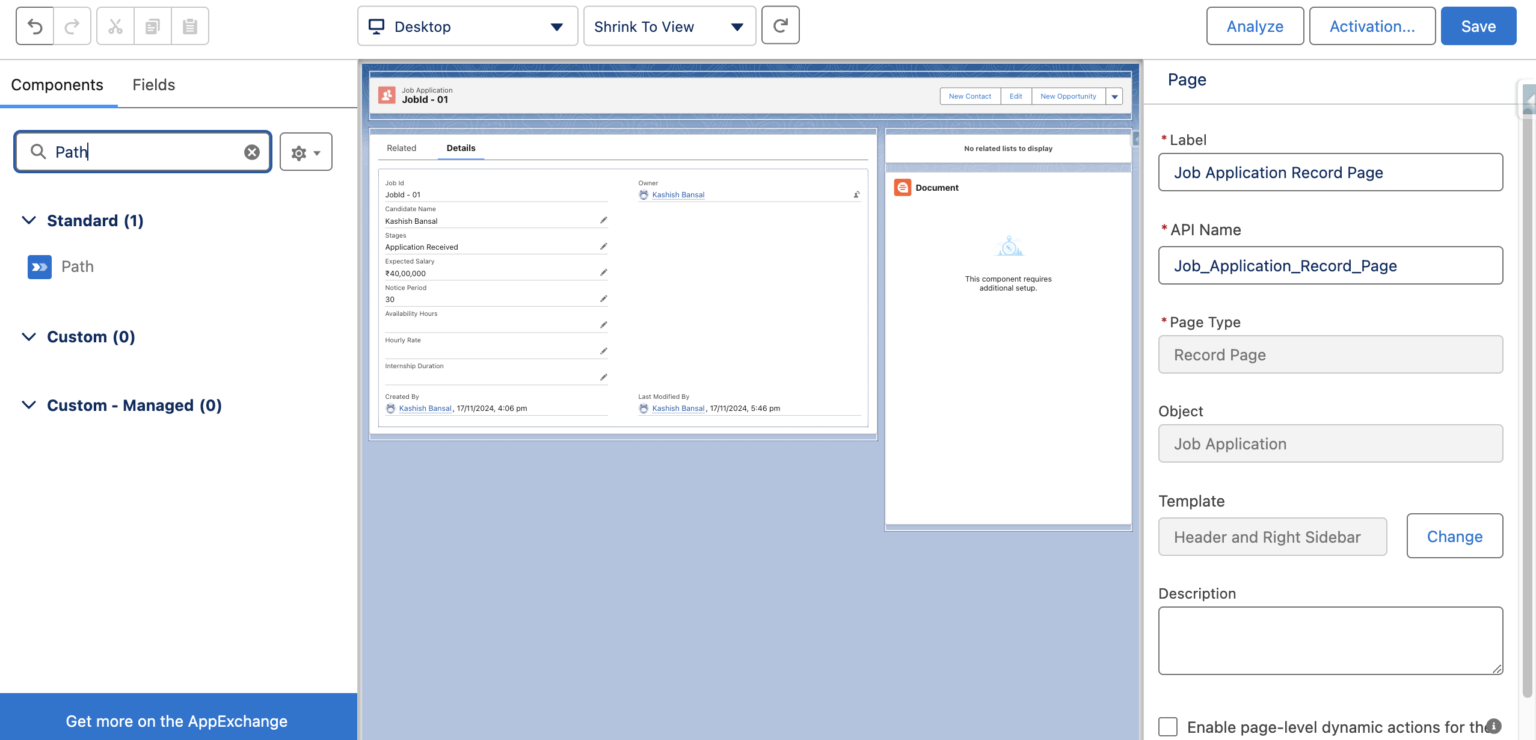Viewport: 1536px width, 740px height.
Task: Click the Save button
Action: 1478,26
